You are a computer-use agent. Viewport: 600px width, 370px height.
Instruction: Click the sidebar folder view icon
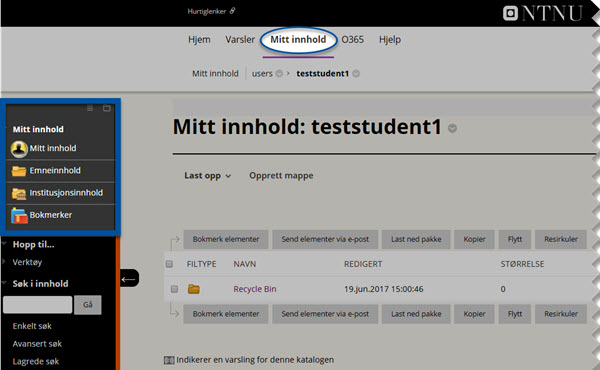pos(107,108)
